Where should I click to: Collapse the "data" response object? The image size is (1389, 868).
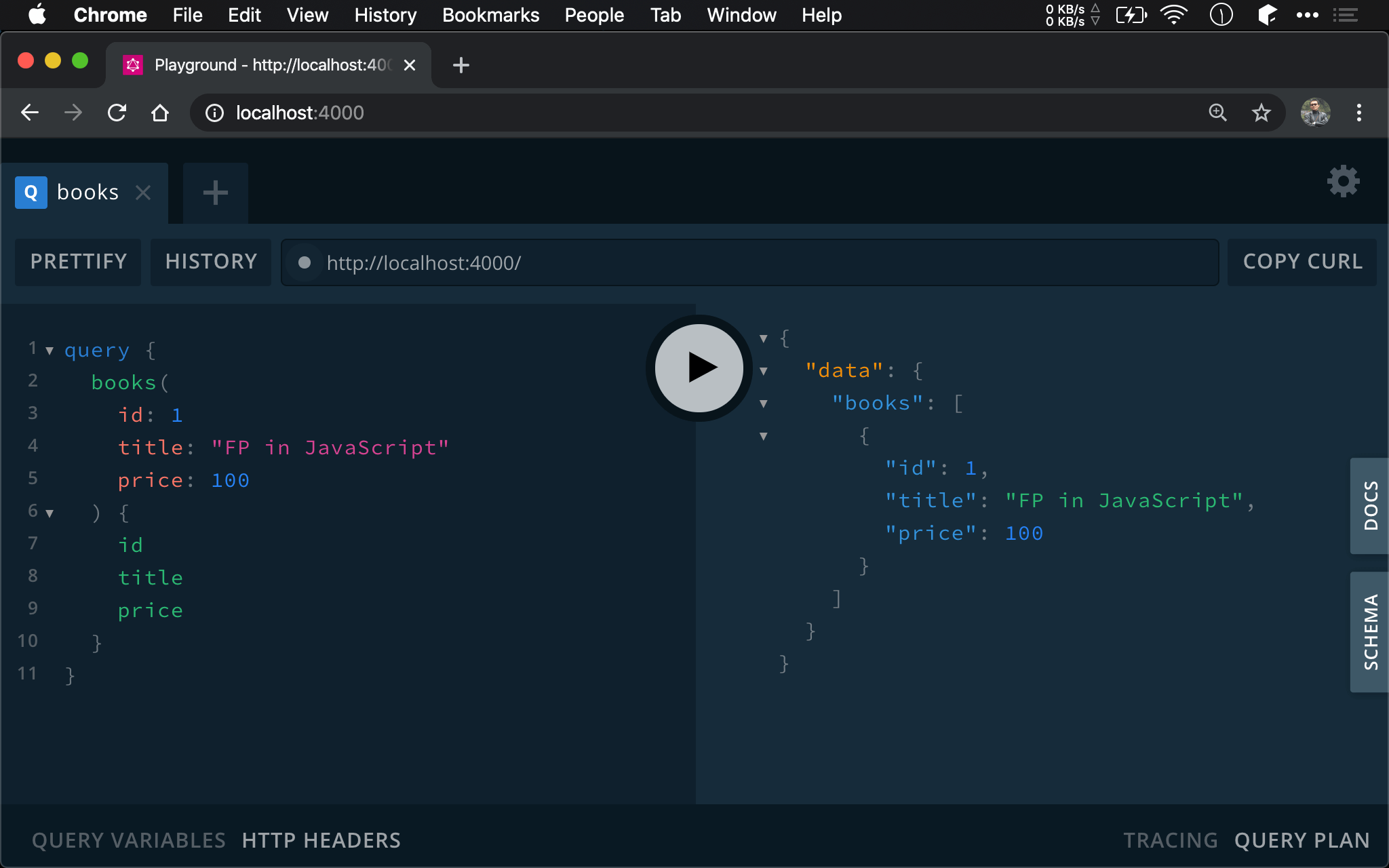(764, 371)
